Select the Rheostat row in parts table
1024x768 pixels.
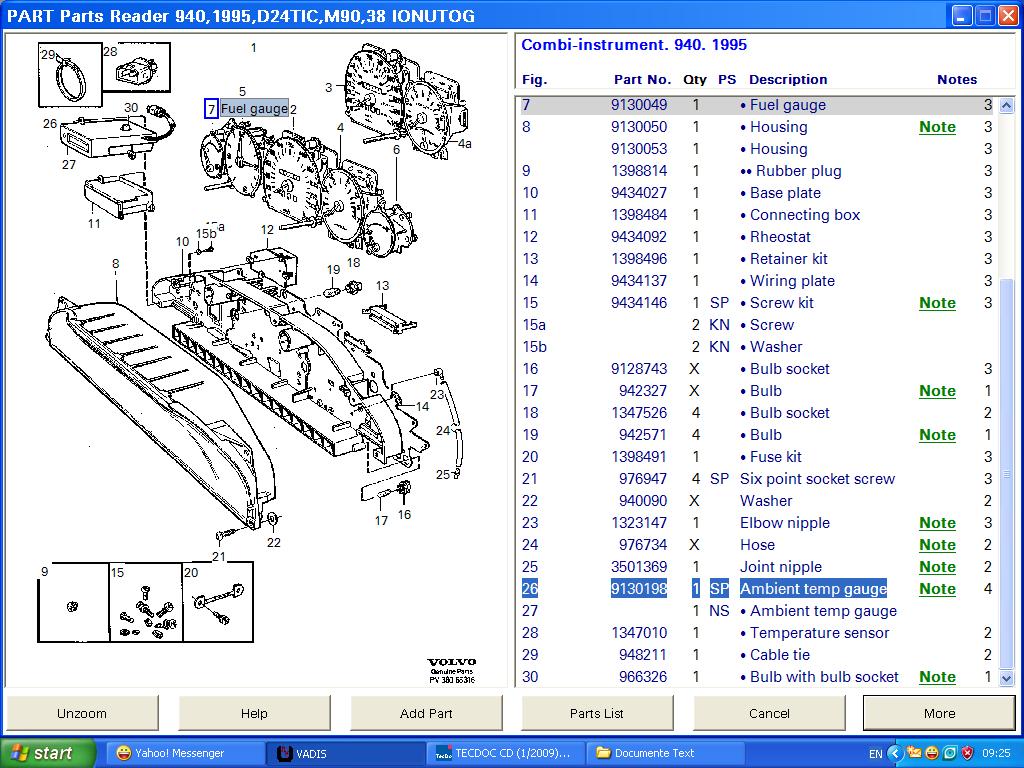point(780,237)
